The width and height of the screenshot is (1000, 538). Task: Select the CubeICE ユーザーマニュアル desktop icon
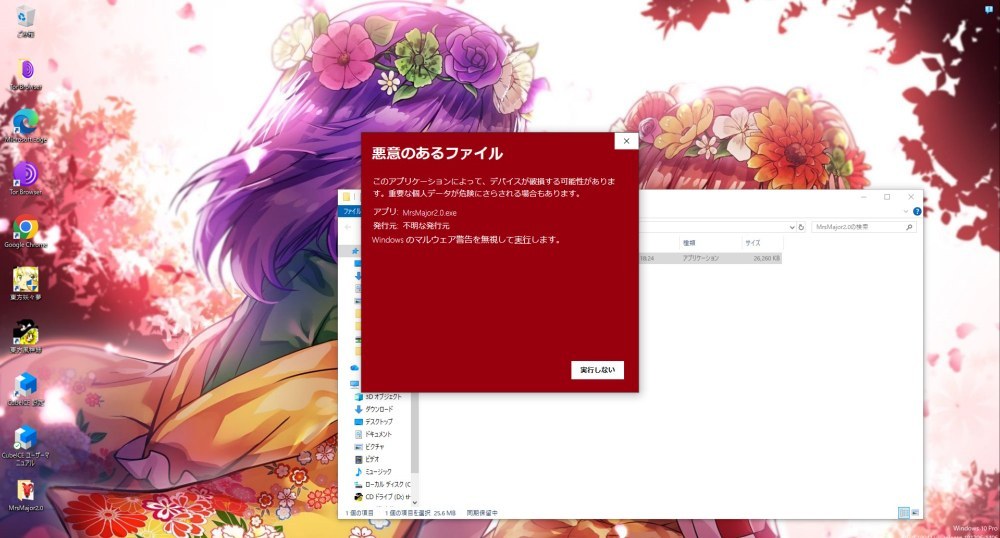pos(26,446)
